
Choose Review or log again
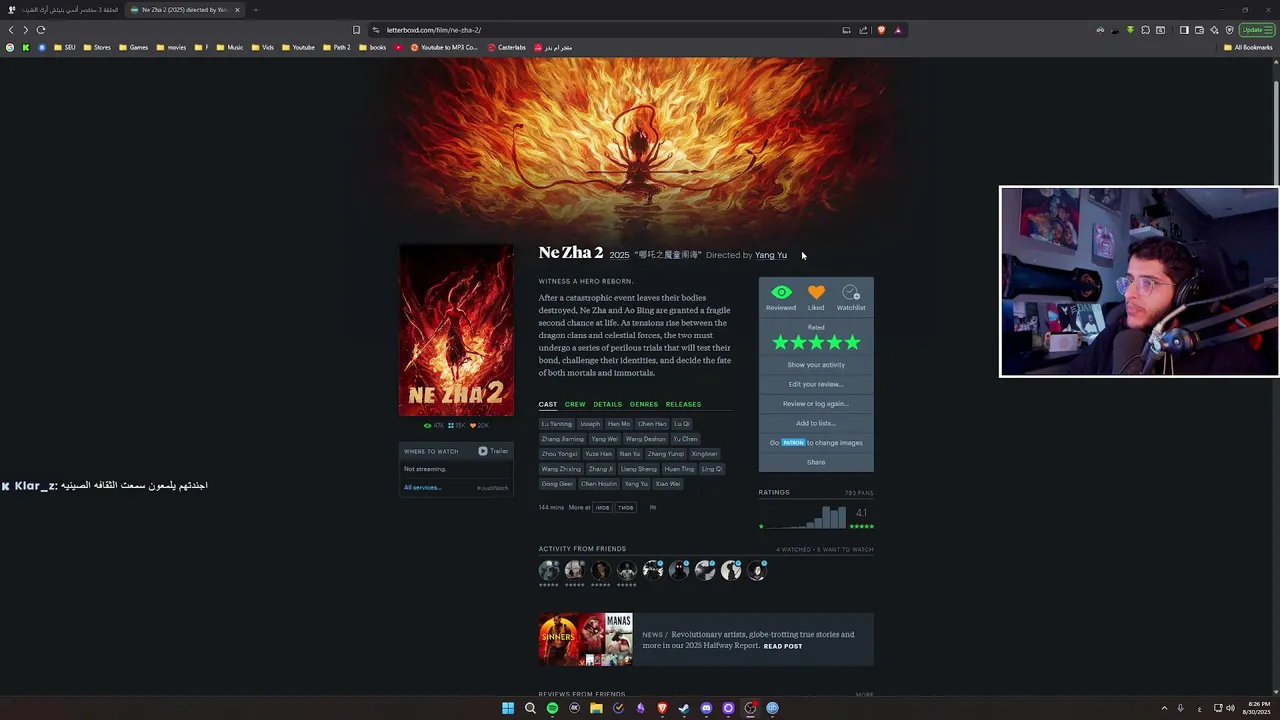816,404
